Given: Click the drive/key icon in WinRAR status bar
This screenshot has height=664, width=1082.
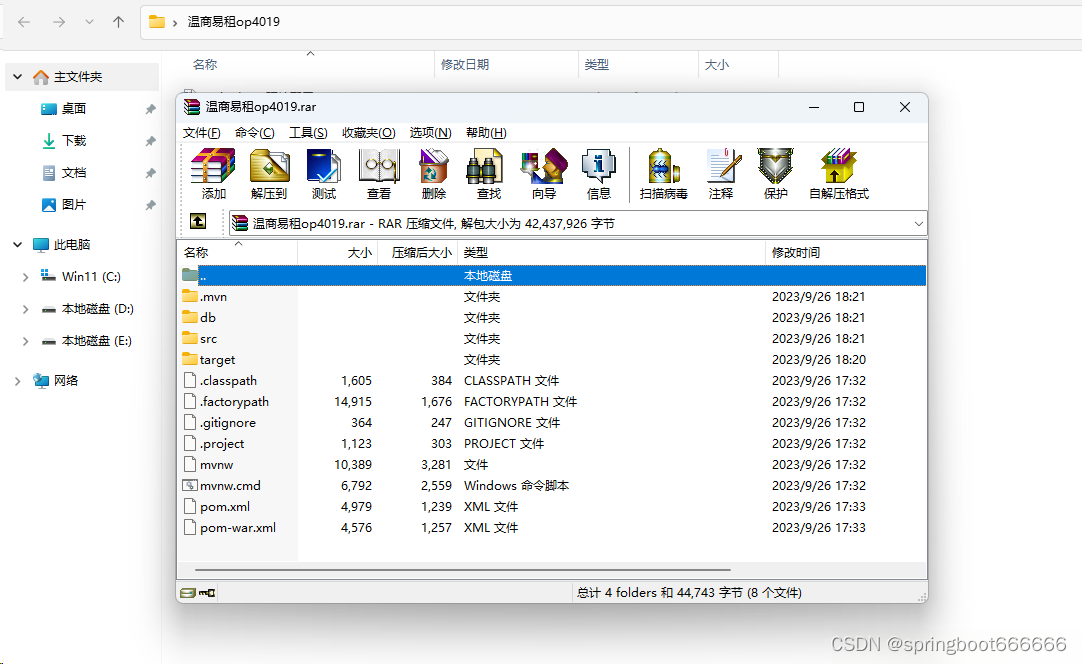Looking at the screenshot, I should click(198, 593).
